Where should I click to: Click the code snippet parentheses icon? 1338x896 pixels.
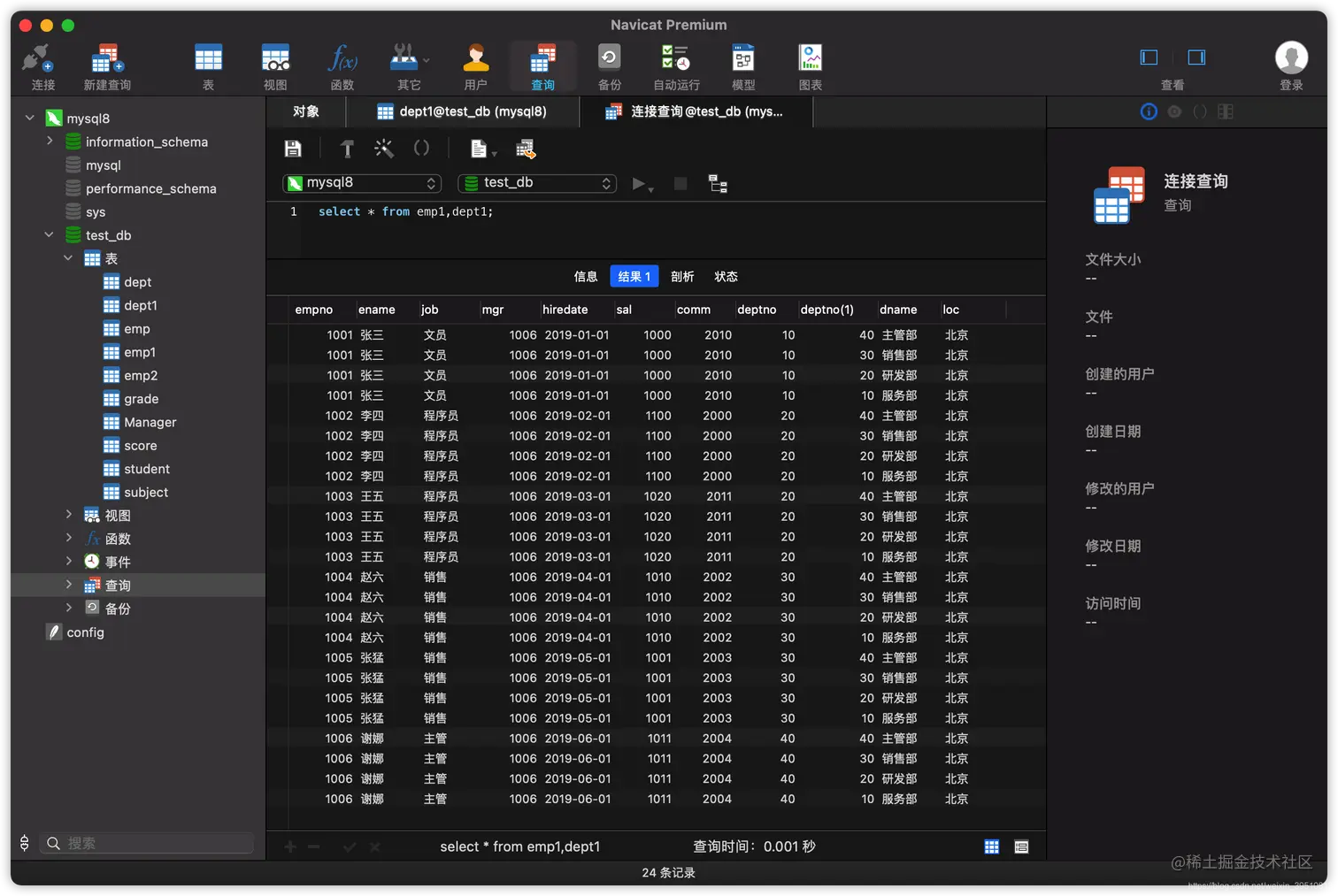[x=421, y=149]
